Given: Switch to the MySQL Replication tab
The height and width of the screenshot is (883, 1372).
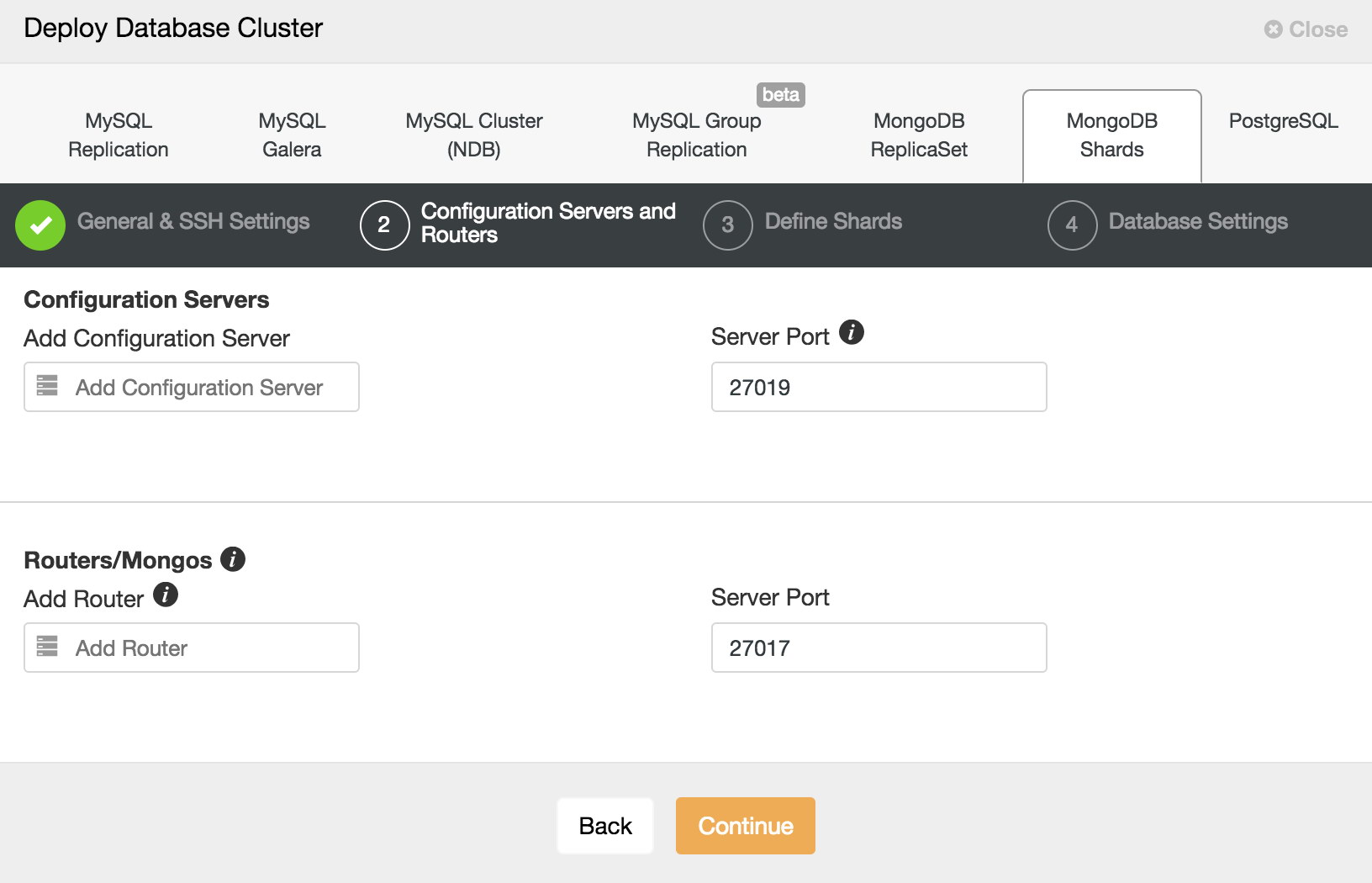Looking at the screenshot, I should coord(119,135).
